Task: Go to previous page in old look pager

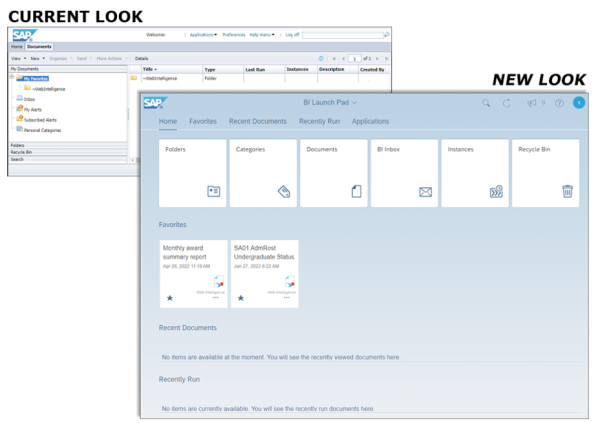Action: pos(343,59)
